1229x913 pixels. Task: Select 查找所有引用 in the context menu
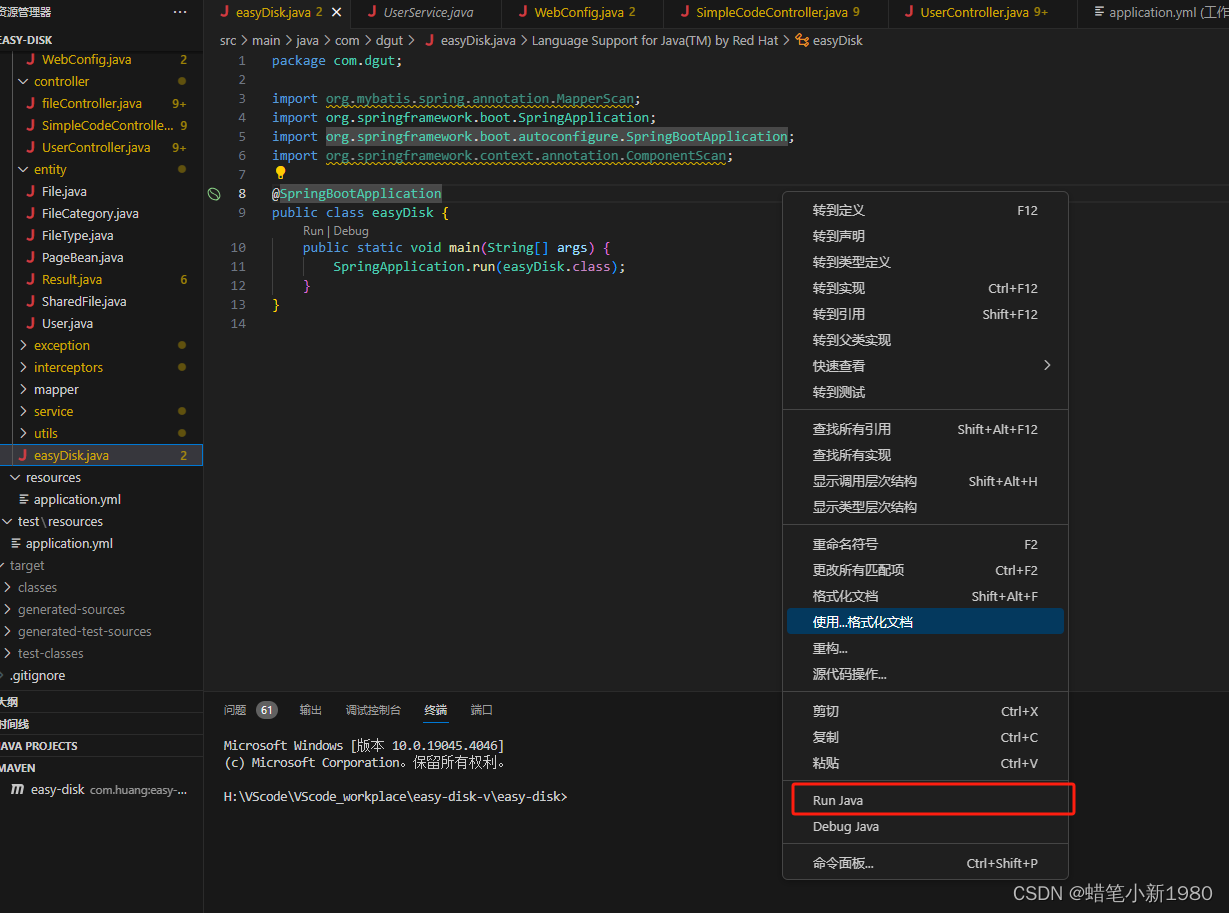[x=925, y=430]
